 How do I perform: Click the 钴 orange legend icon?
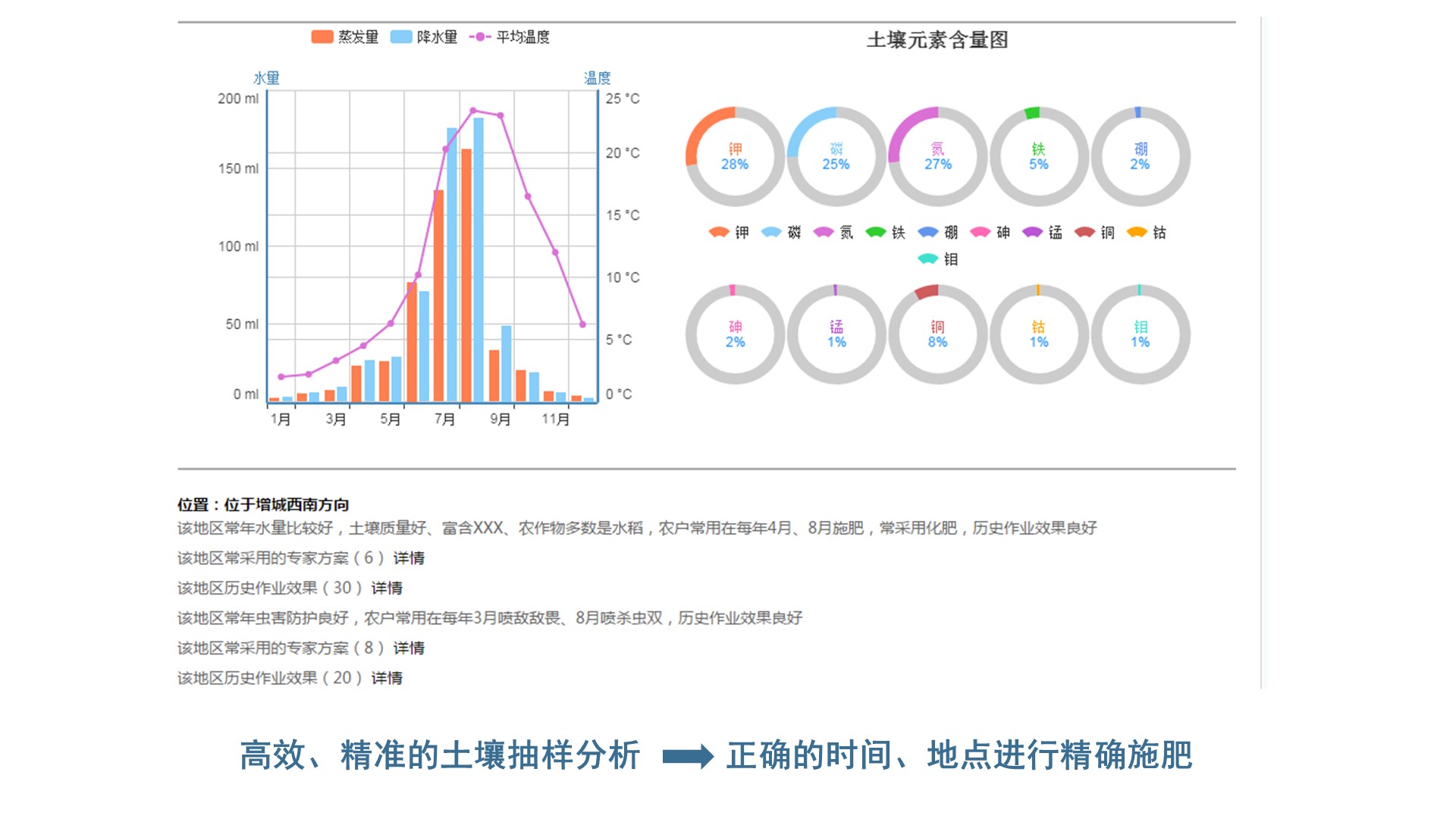pos(1137,232)
